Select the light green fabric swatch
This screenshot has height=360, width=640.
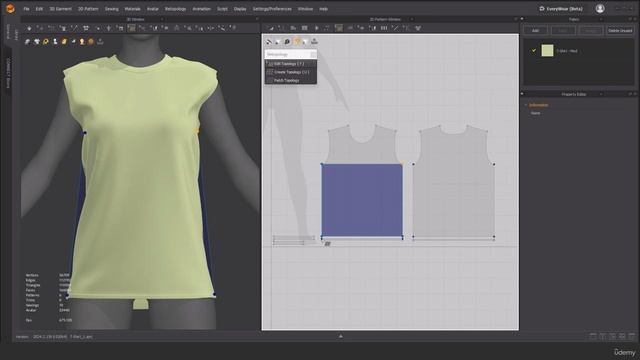(547, 51)
